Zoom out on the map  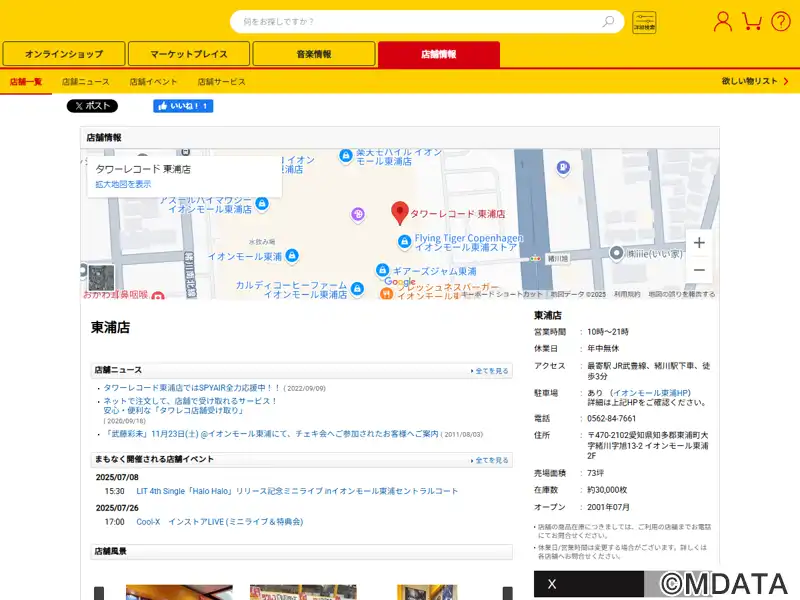click(x=699, y=270)
